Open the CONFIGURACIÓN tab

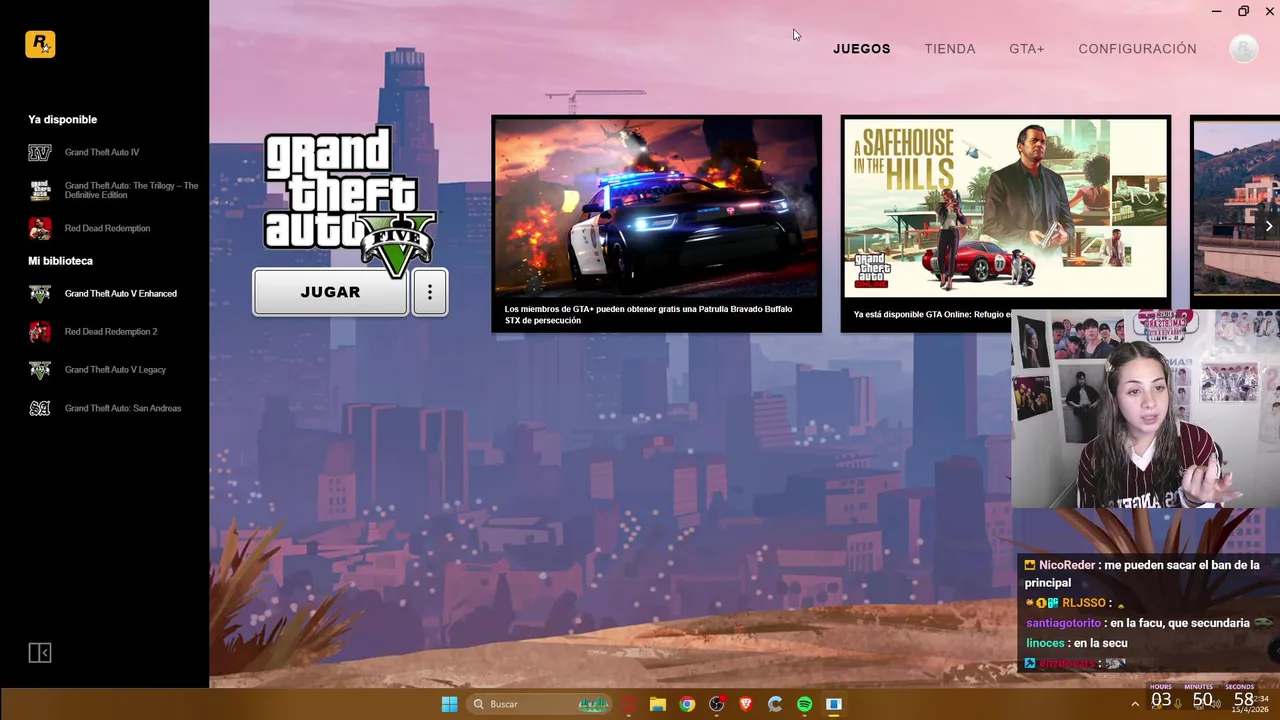tap(1137, 49)
